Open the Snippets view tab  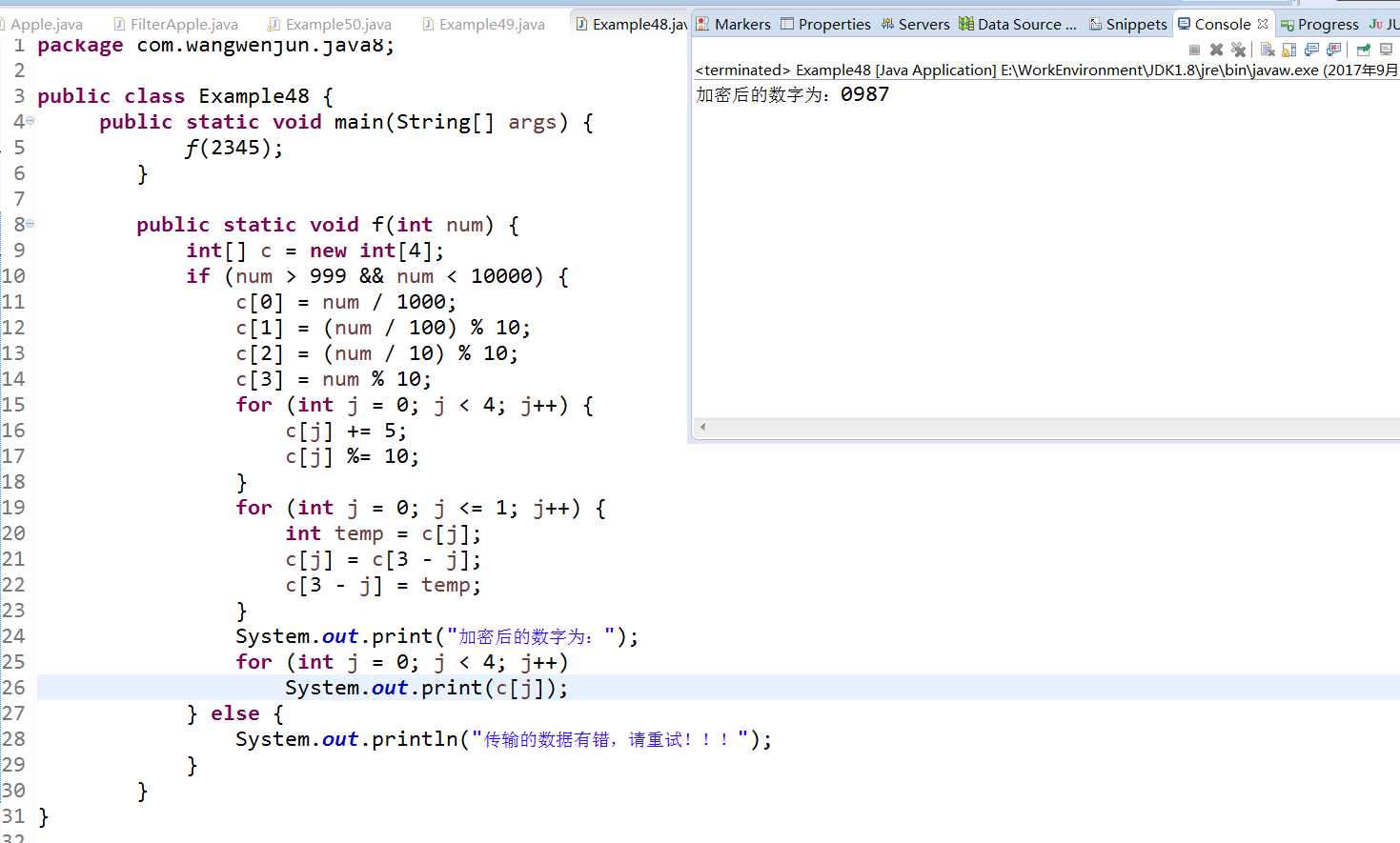[x=1127, y=24]
